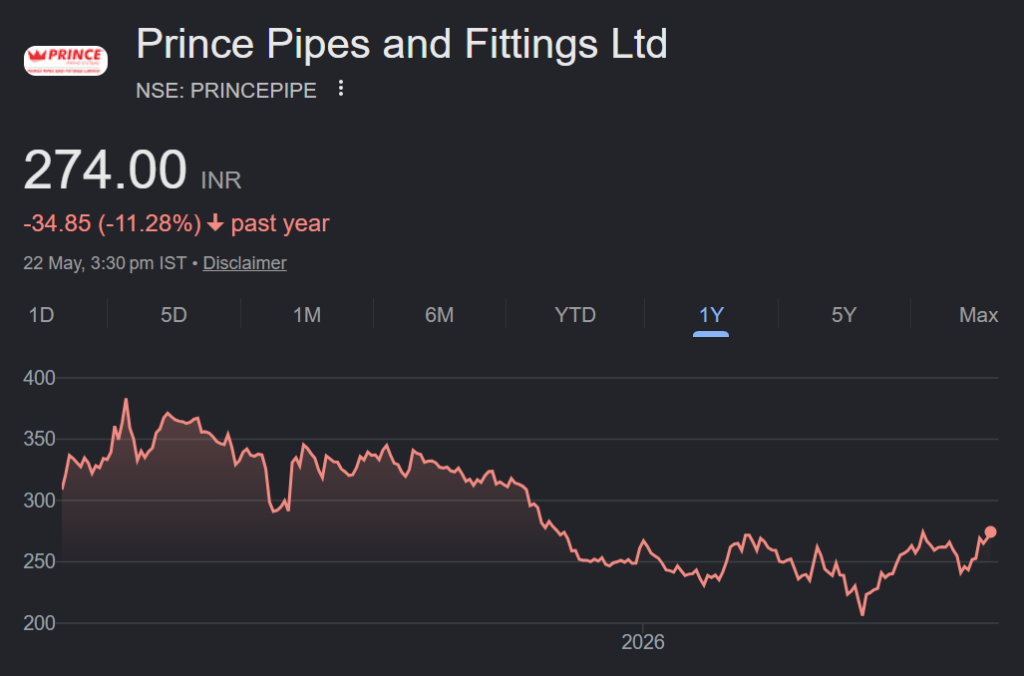Viewport: 1024px width, 676px height.
Task: Click the latest price dot on chart
Action: [991, 532]
